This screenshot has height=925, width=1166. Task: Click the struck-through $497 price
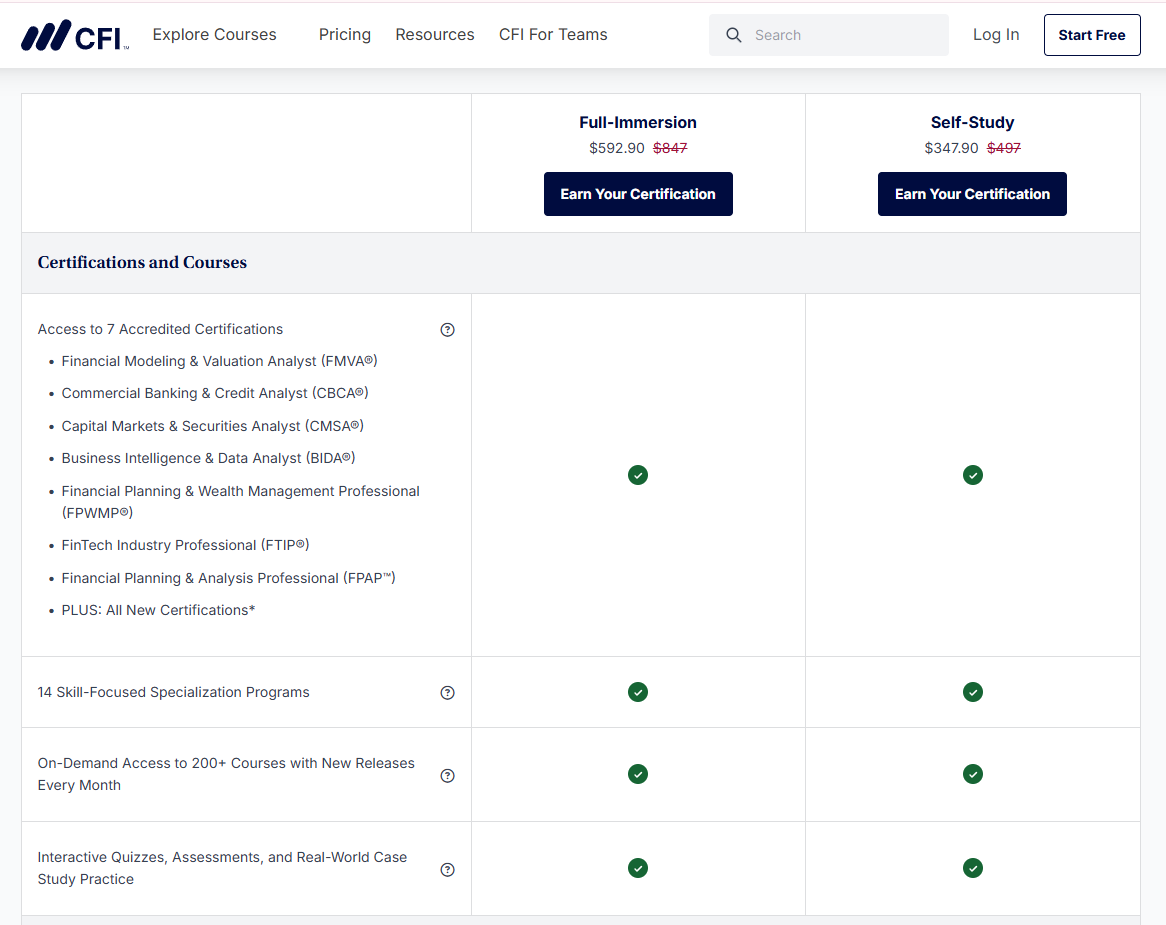1004,148
